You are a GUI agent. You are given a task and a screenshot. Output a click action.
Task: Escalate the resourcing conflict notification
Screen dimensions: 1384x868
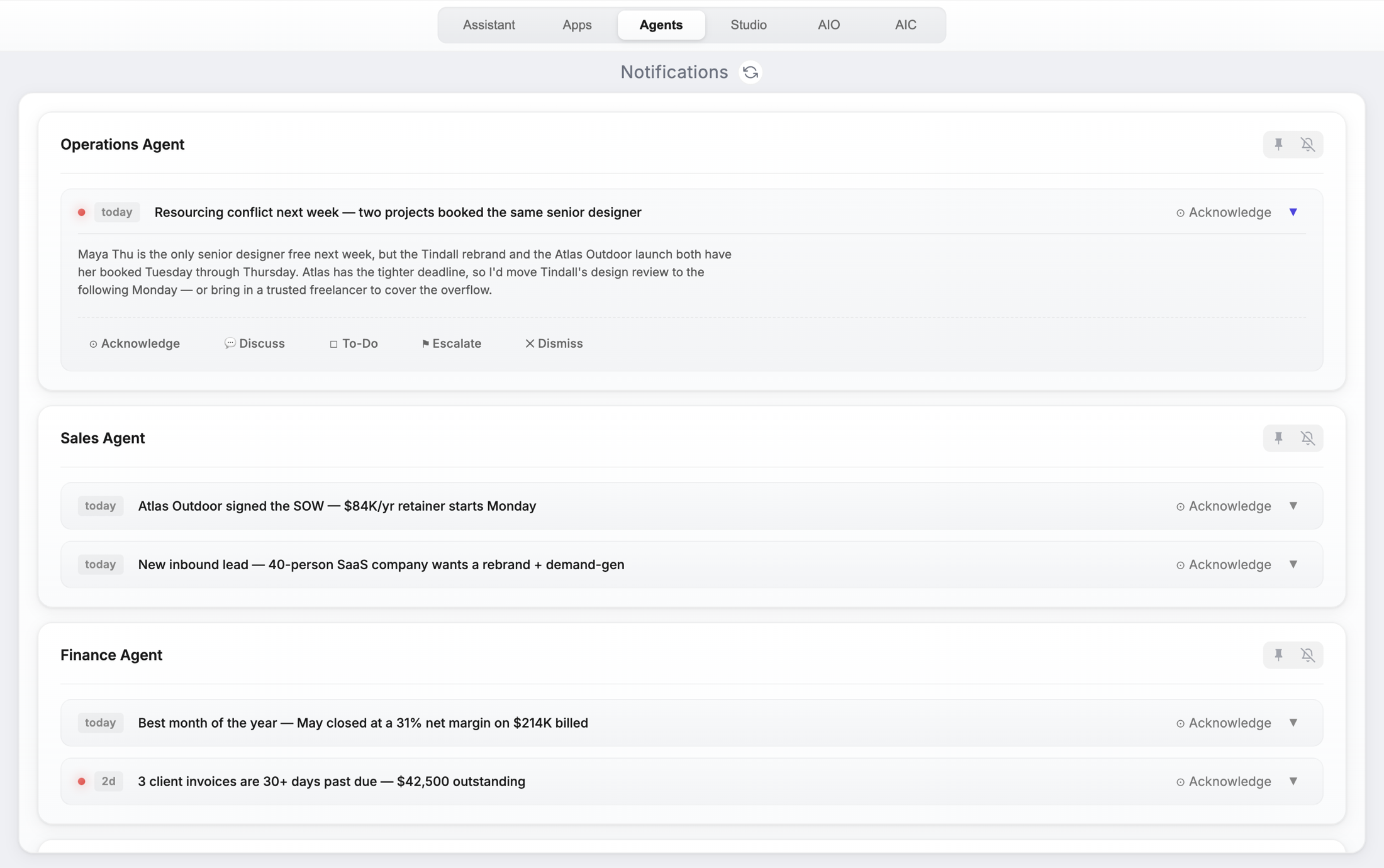tap(452, 343)
